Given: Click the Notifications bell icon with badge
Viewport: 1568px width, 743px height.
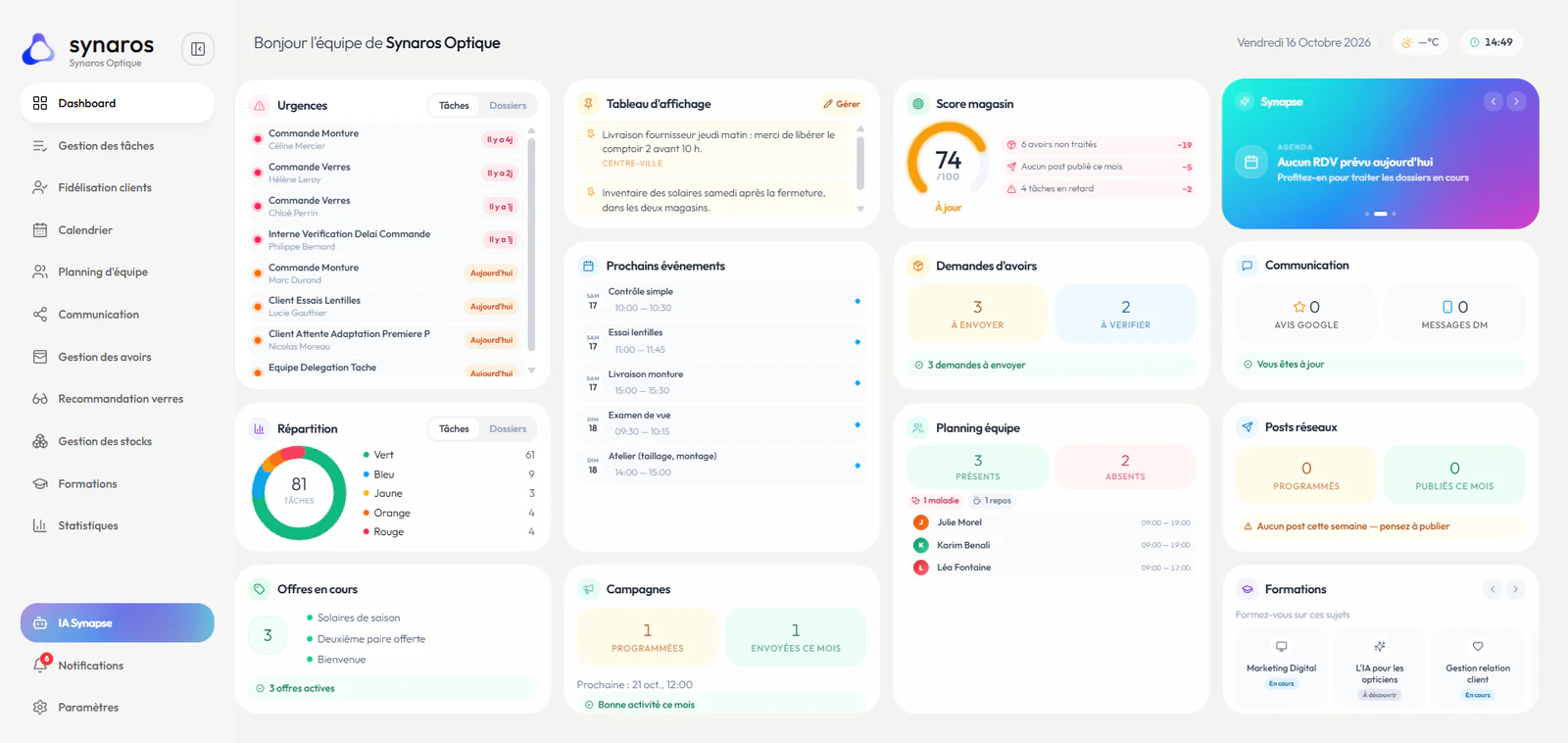Looking at the screenshot, I should (41, 665).
